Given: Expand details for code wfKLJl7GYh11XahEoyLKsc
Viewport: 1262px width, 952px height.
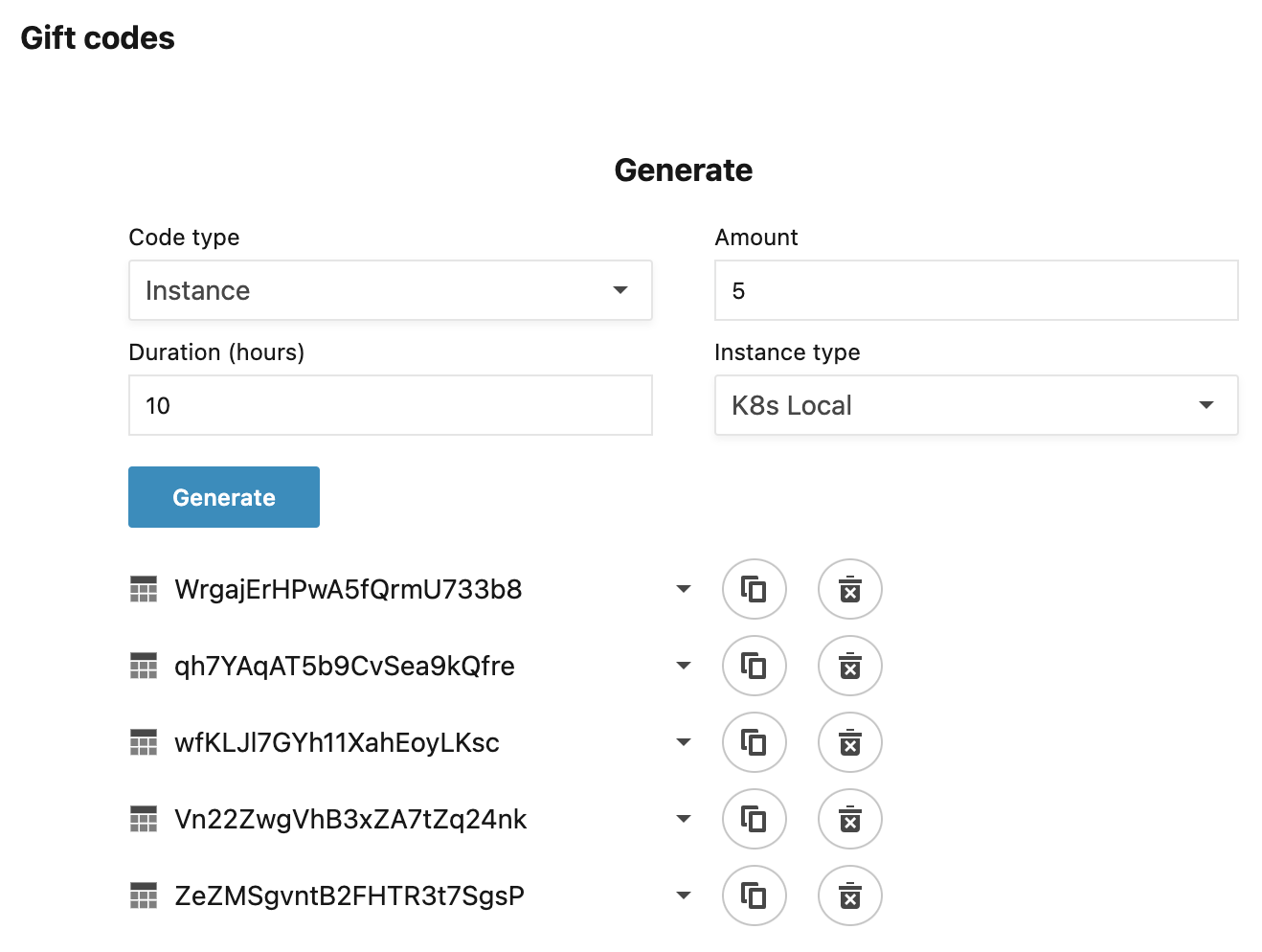Looking at the screenshot, I should [684, 742].
